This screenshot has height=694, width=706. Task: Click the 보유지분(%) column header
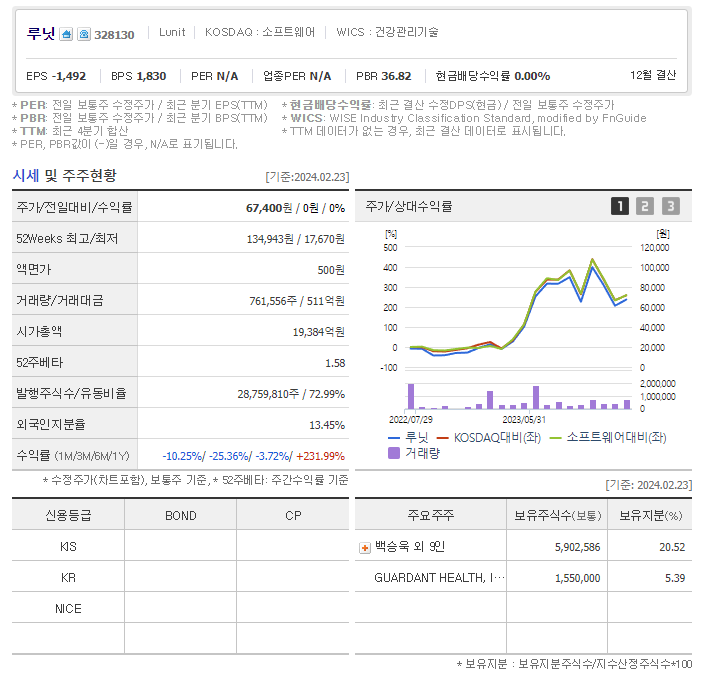(651, 516)
